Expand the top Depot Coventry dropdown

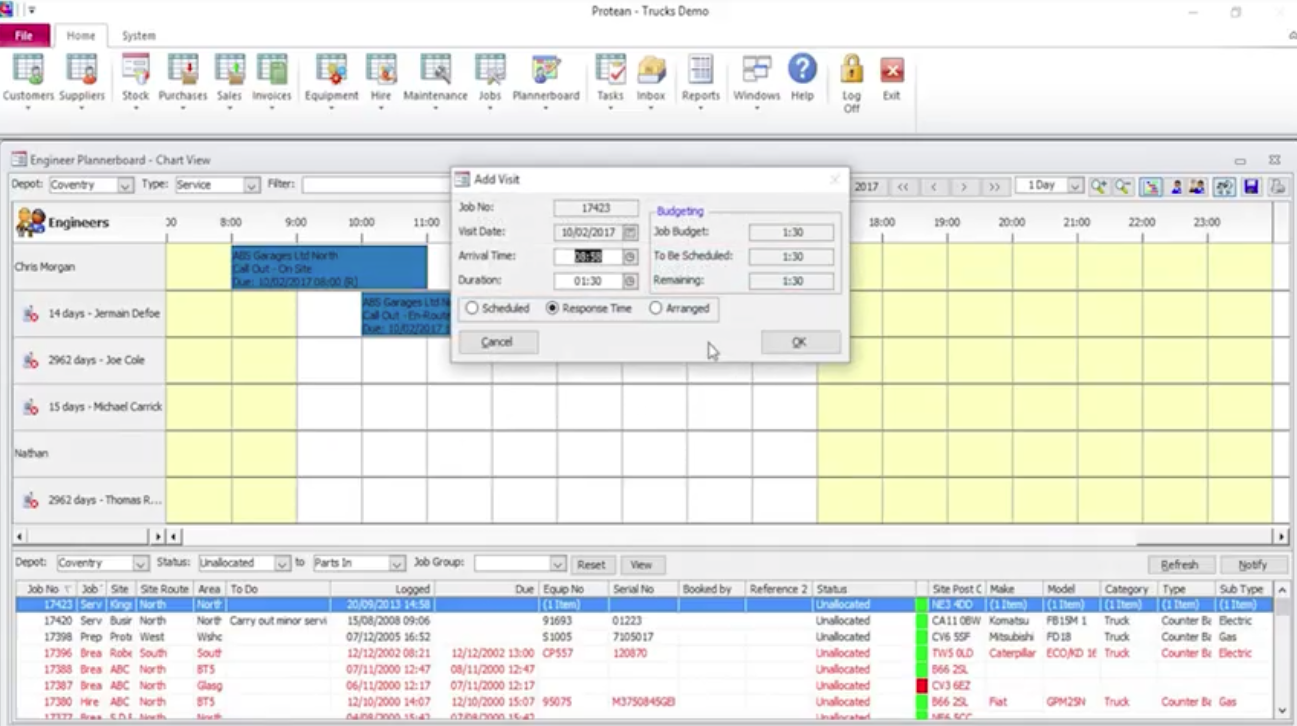[125, 186]
